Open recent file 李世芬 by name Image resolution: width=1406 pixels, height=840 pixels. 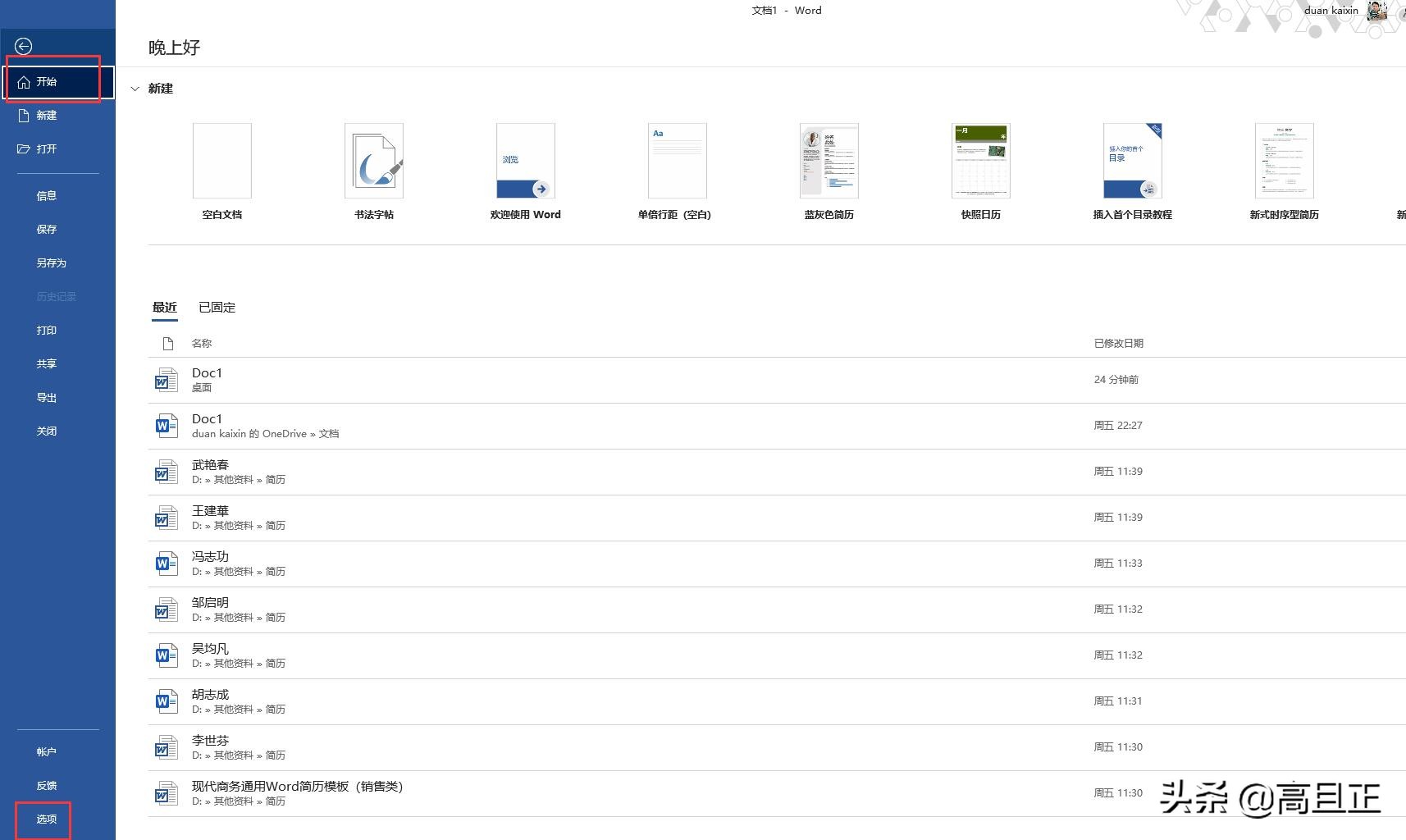(x=210, y=741)
